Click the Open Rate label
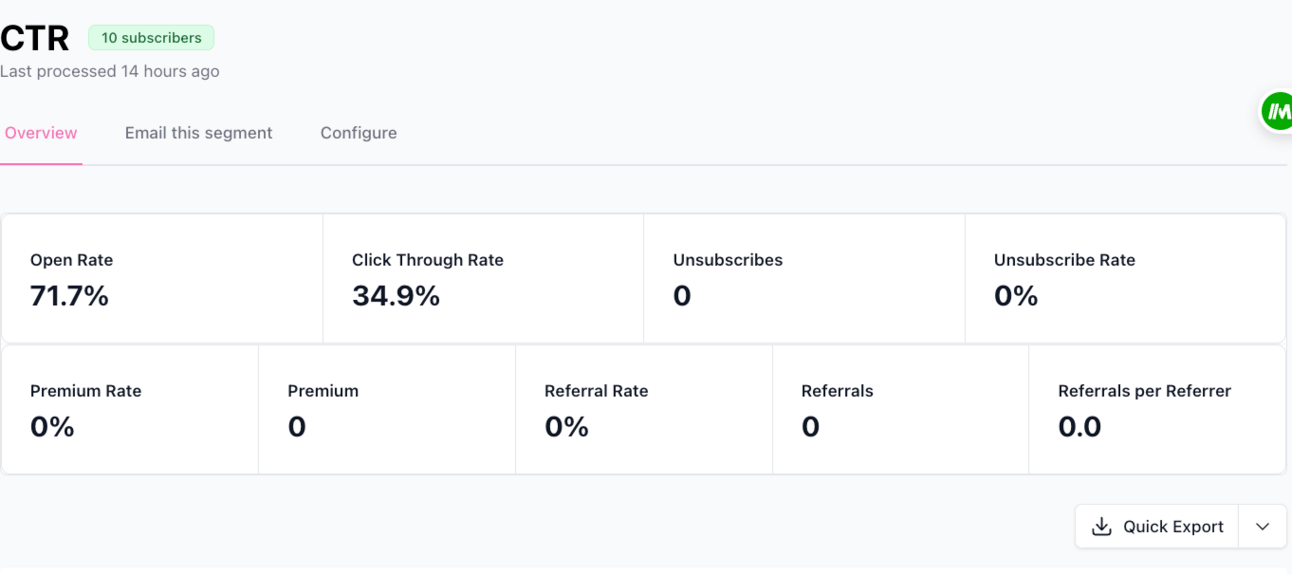This screenshot has width=1292, height=575. pos(71,260)
